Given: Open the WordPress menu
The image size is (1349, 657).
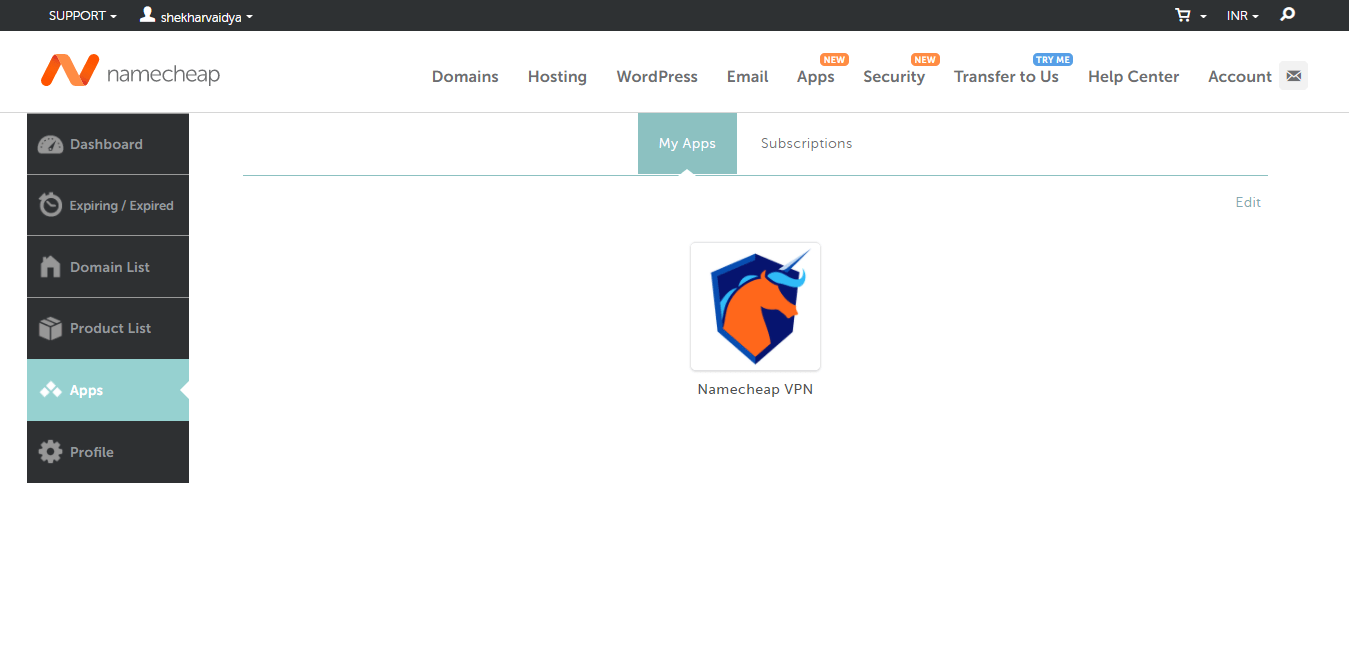Looking at the screenshot, I should point(657,76).
